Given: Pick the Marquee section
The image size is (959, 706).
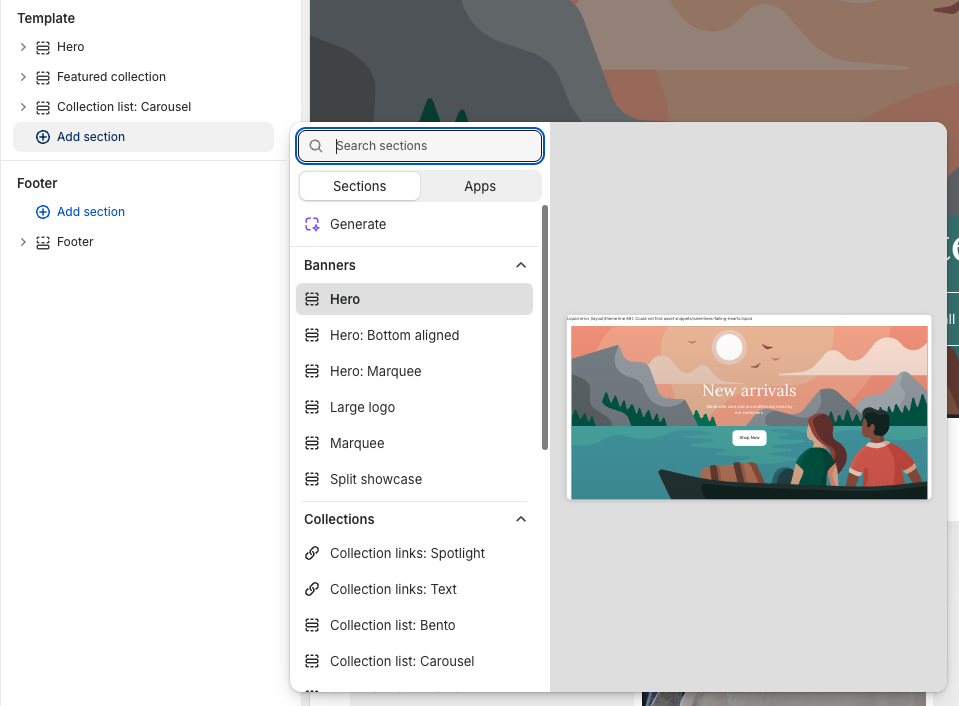Looking at the screenshot, I should (x=414, y=444).
